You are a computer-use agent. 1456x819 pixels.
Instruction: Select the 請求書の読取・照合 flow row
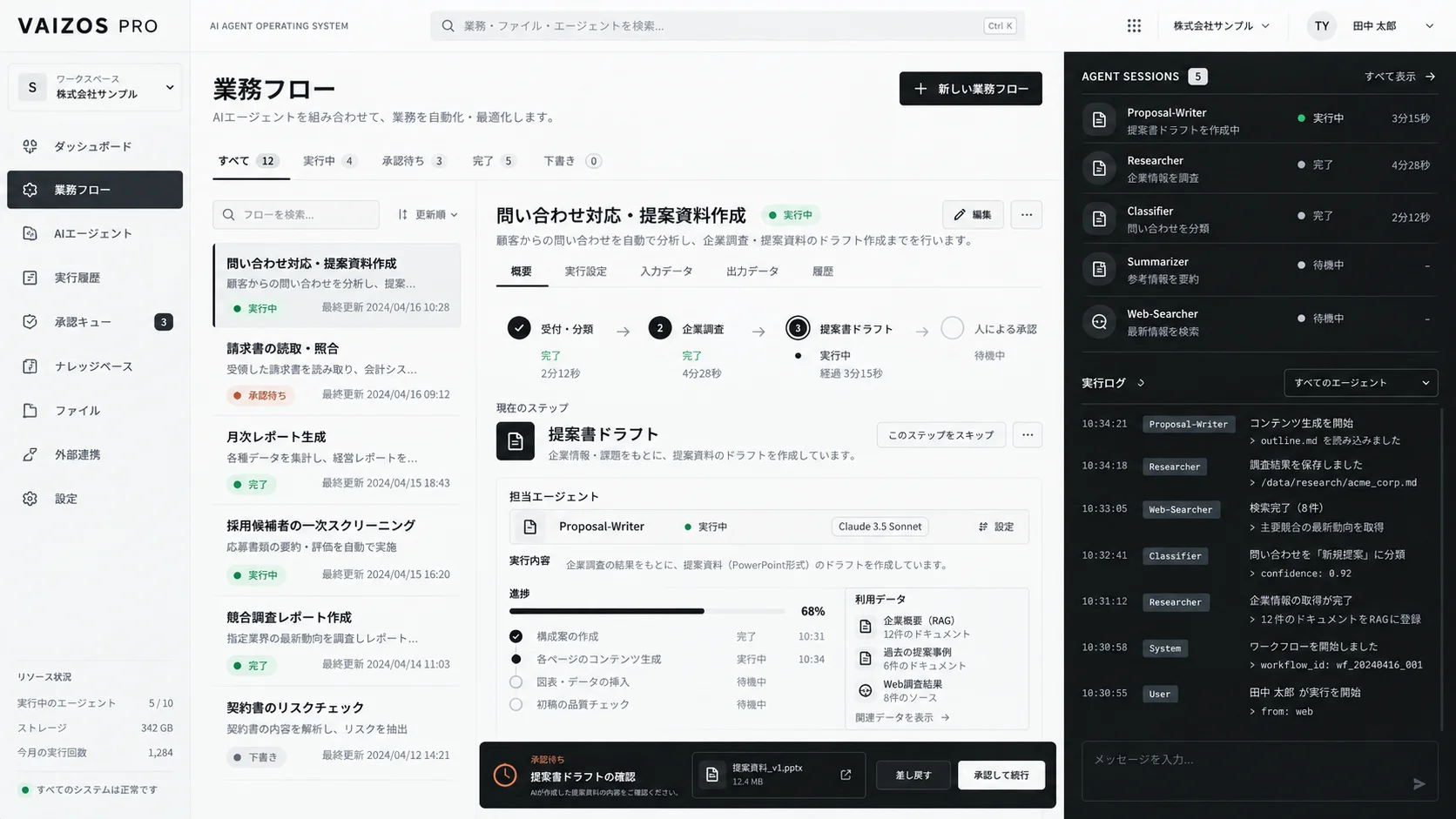point(337,372)
